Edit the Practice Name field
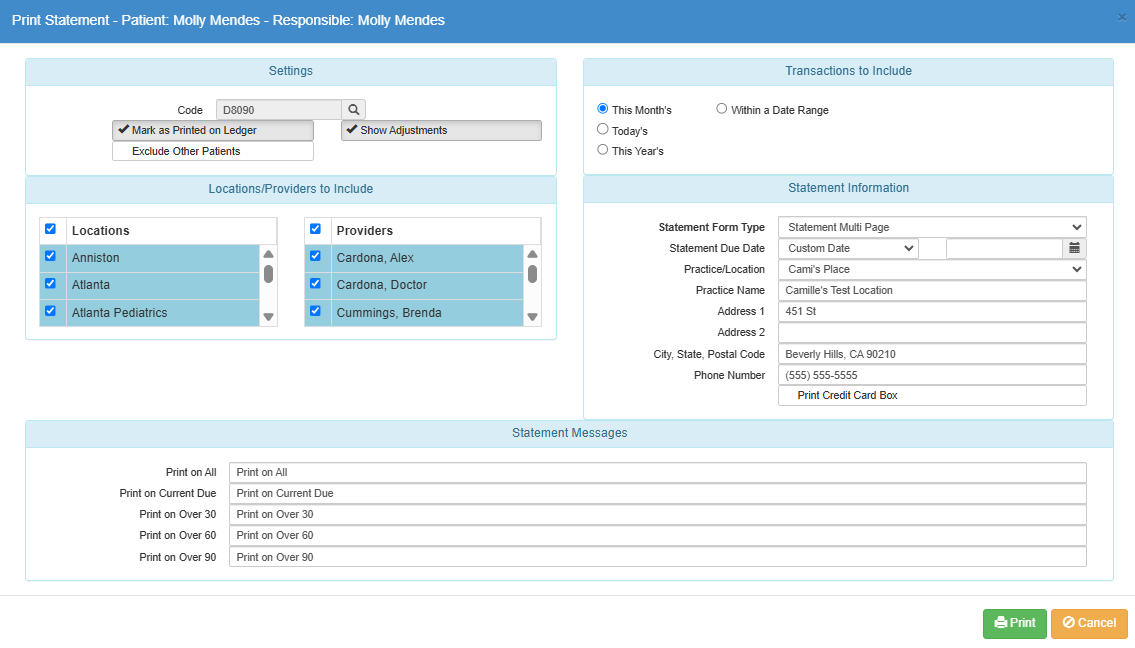This screenshot has height=648, width=1135. pos(932,290)
